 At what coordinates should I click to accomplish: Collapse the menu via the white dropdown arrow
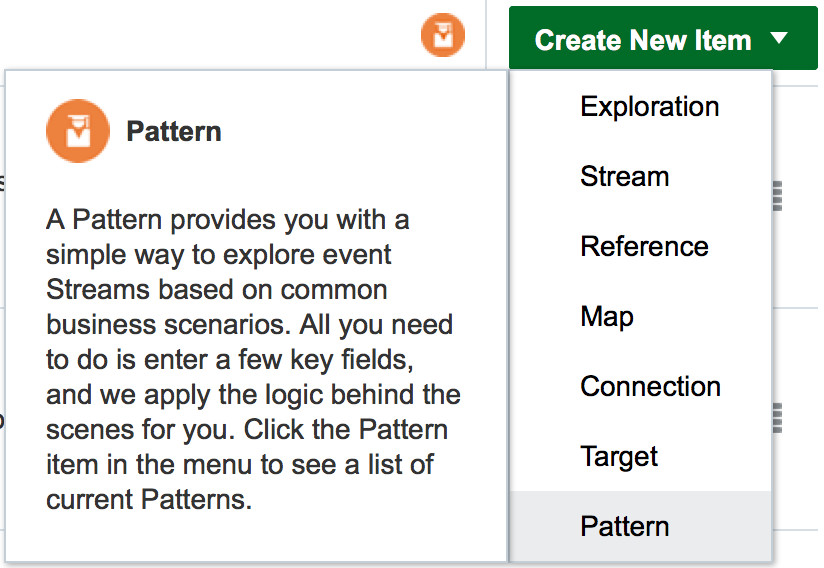pos(779,38)
